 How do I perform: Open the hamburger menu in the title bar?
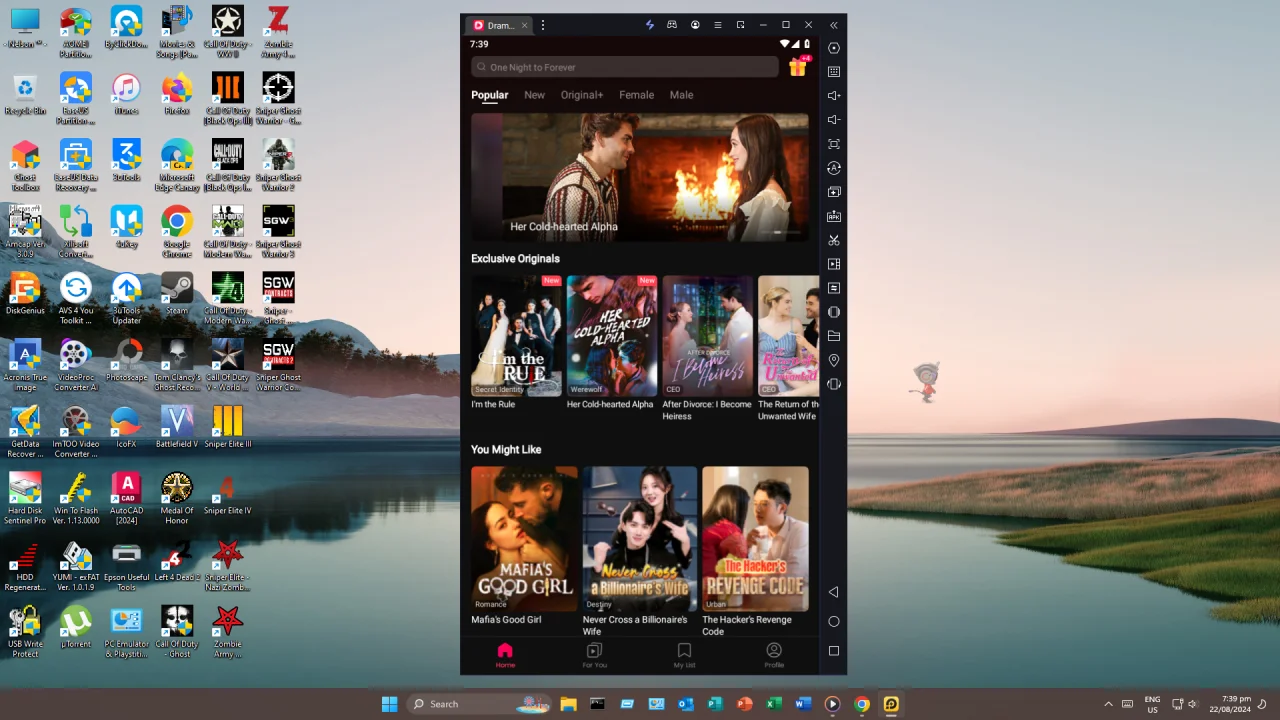click(718, 25)
